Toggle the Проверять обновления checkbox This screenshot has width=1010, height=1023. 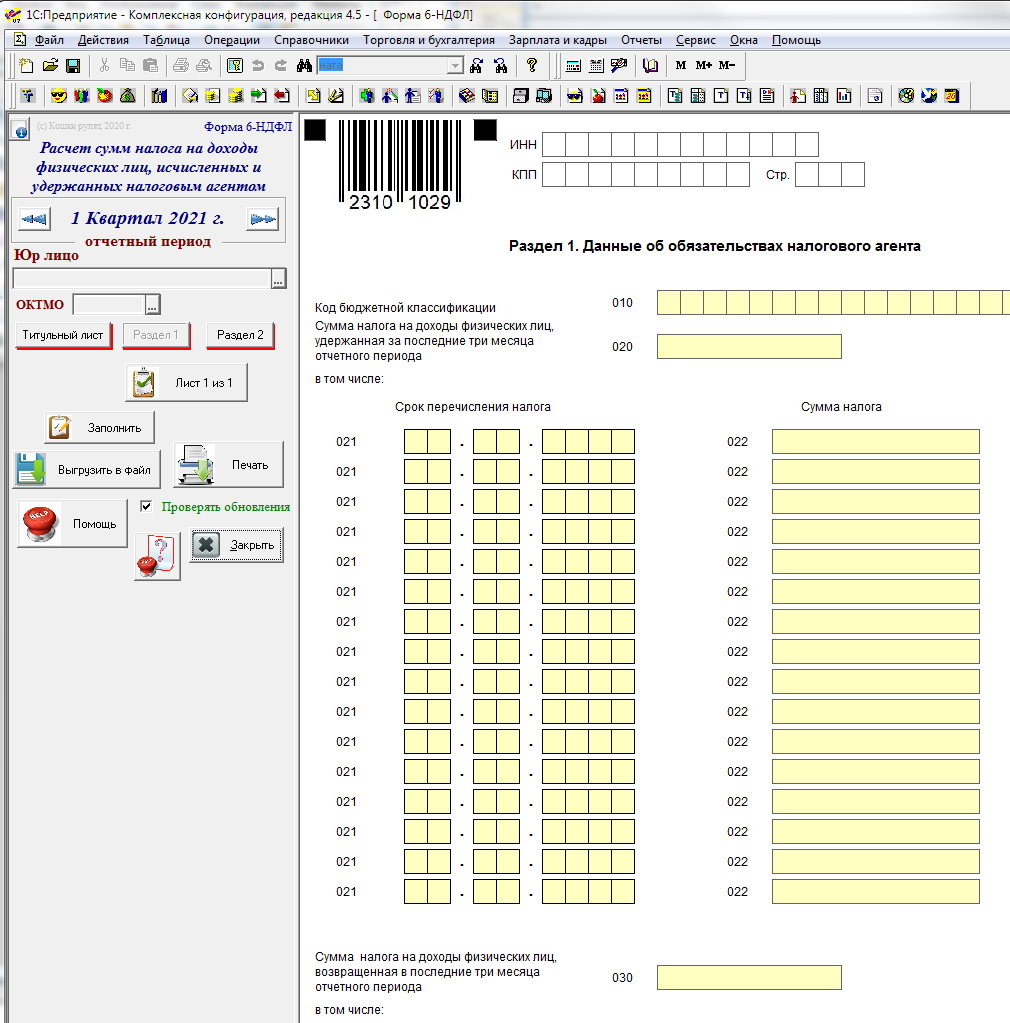coord(146,506)
